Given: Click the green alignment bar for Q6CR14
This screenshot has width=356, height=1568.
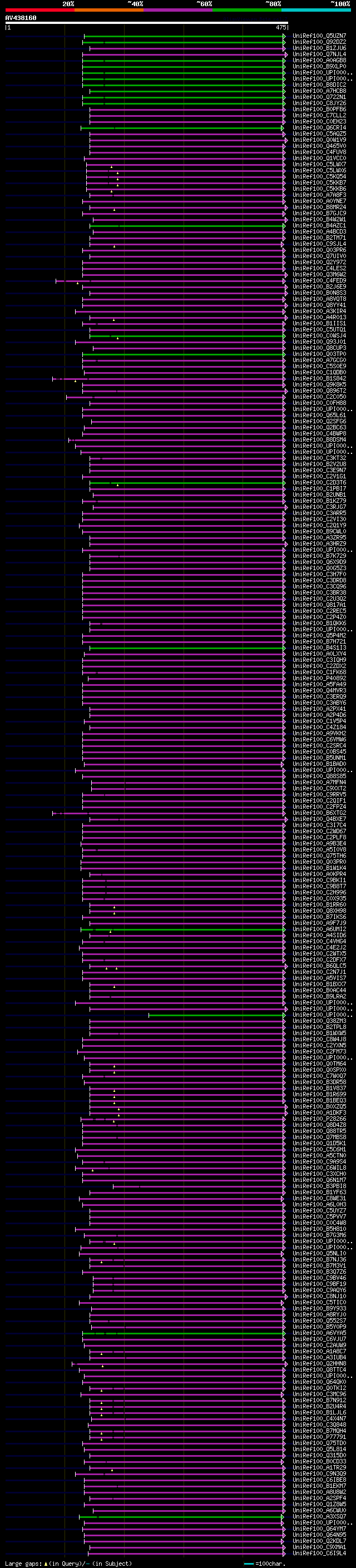Looking at the screenshot, I should (x=181, y=128).
